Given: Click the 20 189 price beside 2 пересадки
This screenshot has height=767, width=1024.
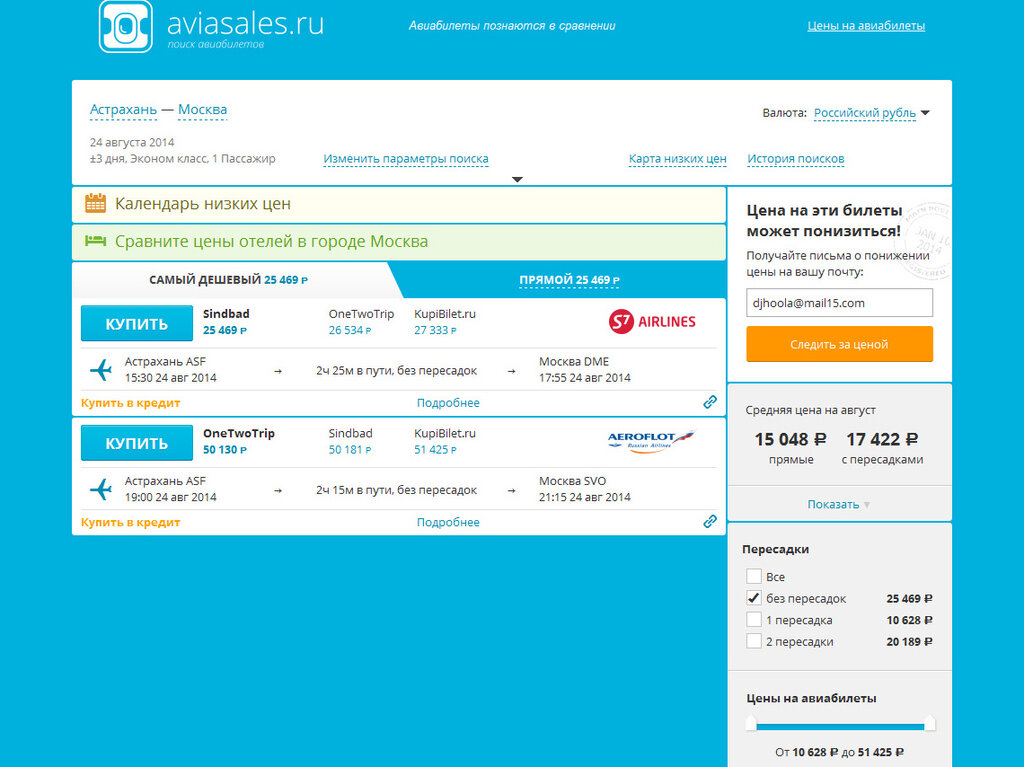Looking at the screenshot, I should point(909,642).
